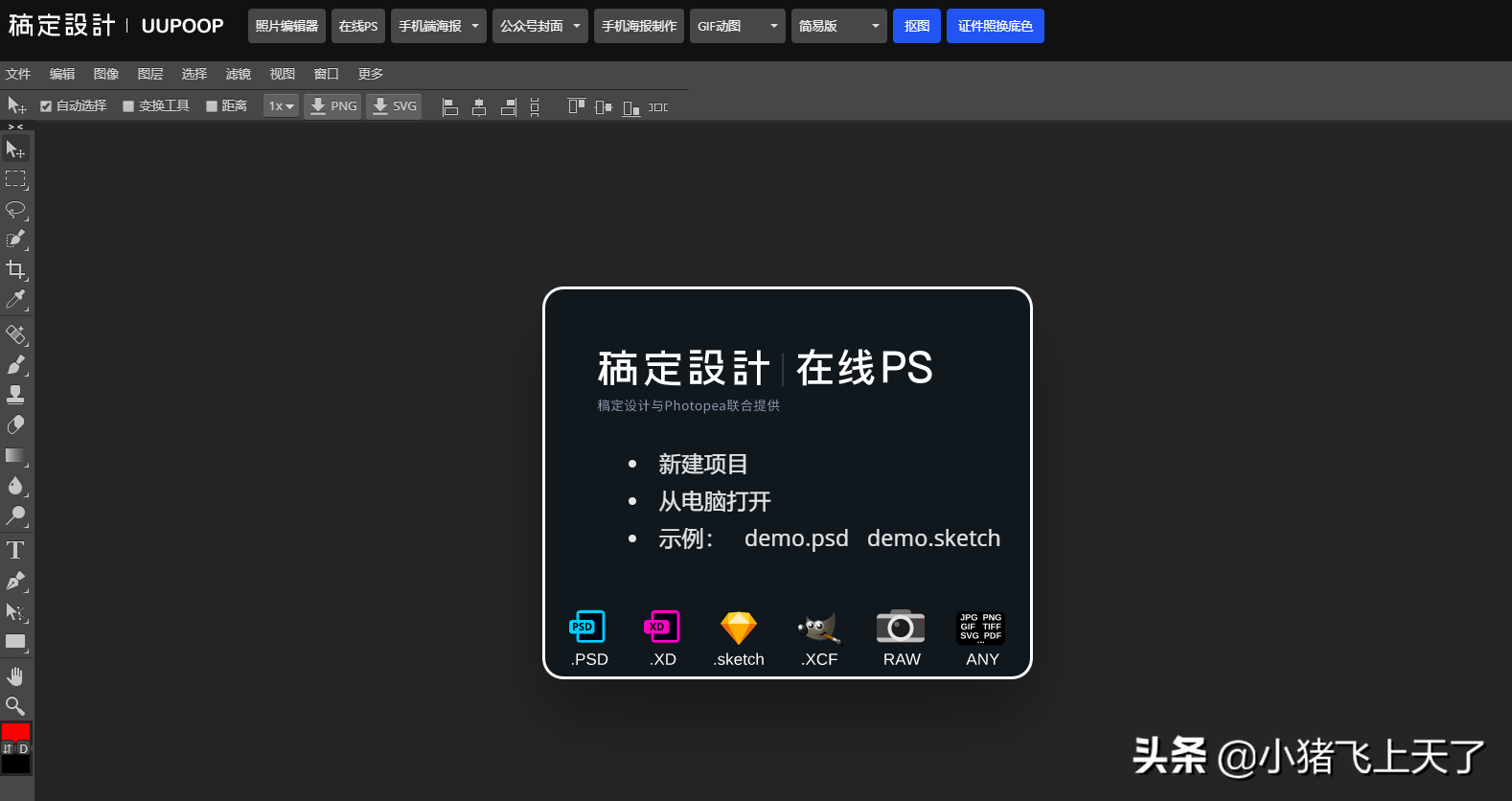Viewport: 1512px width, 801px height.
Task: Click the blue 抠图 button
Action: [917, 26]
